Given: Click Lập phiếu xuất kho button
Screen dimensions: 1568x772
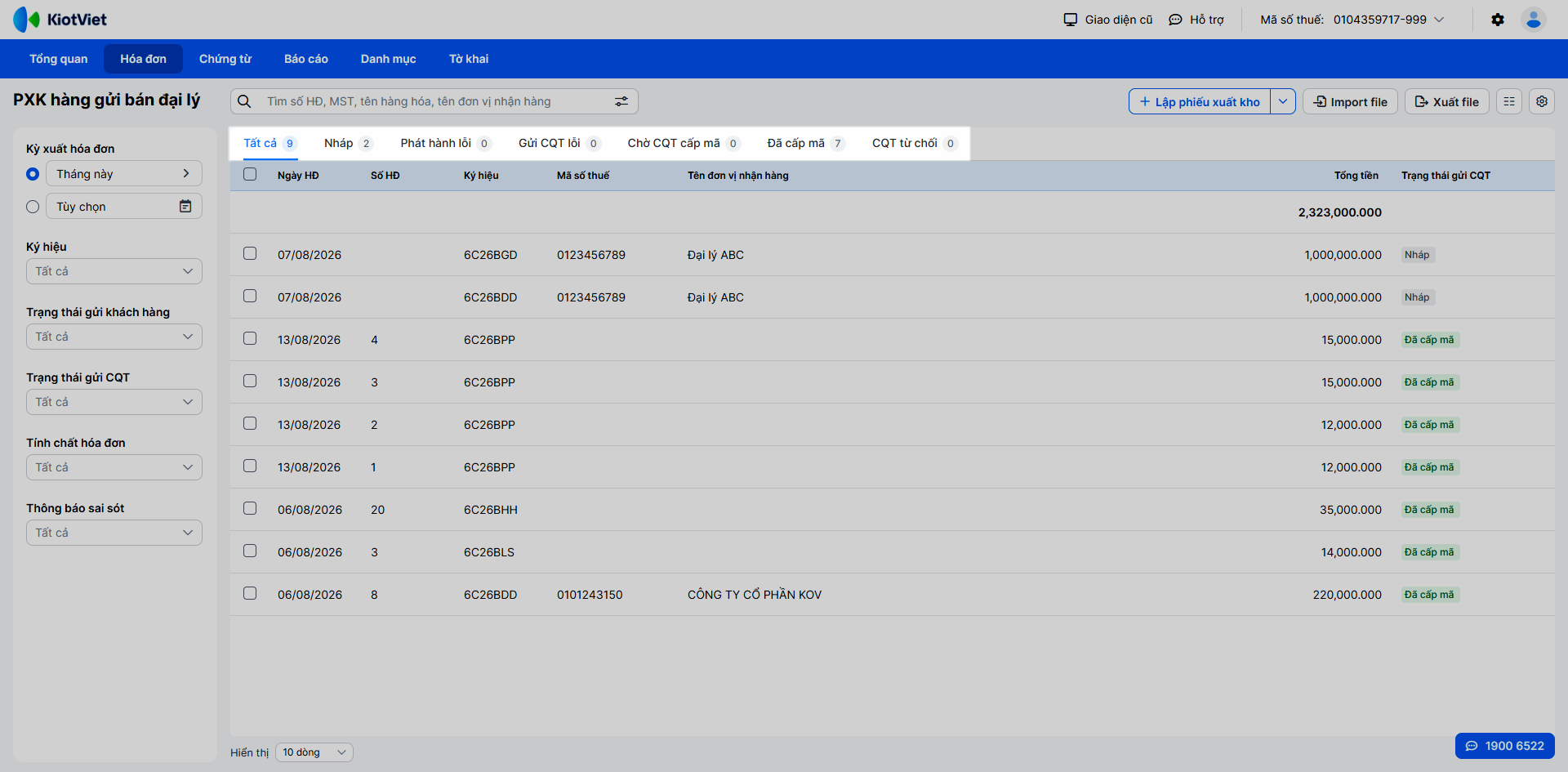Looking at the screenshot, I should coord(1200,101).
